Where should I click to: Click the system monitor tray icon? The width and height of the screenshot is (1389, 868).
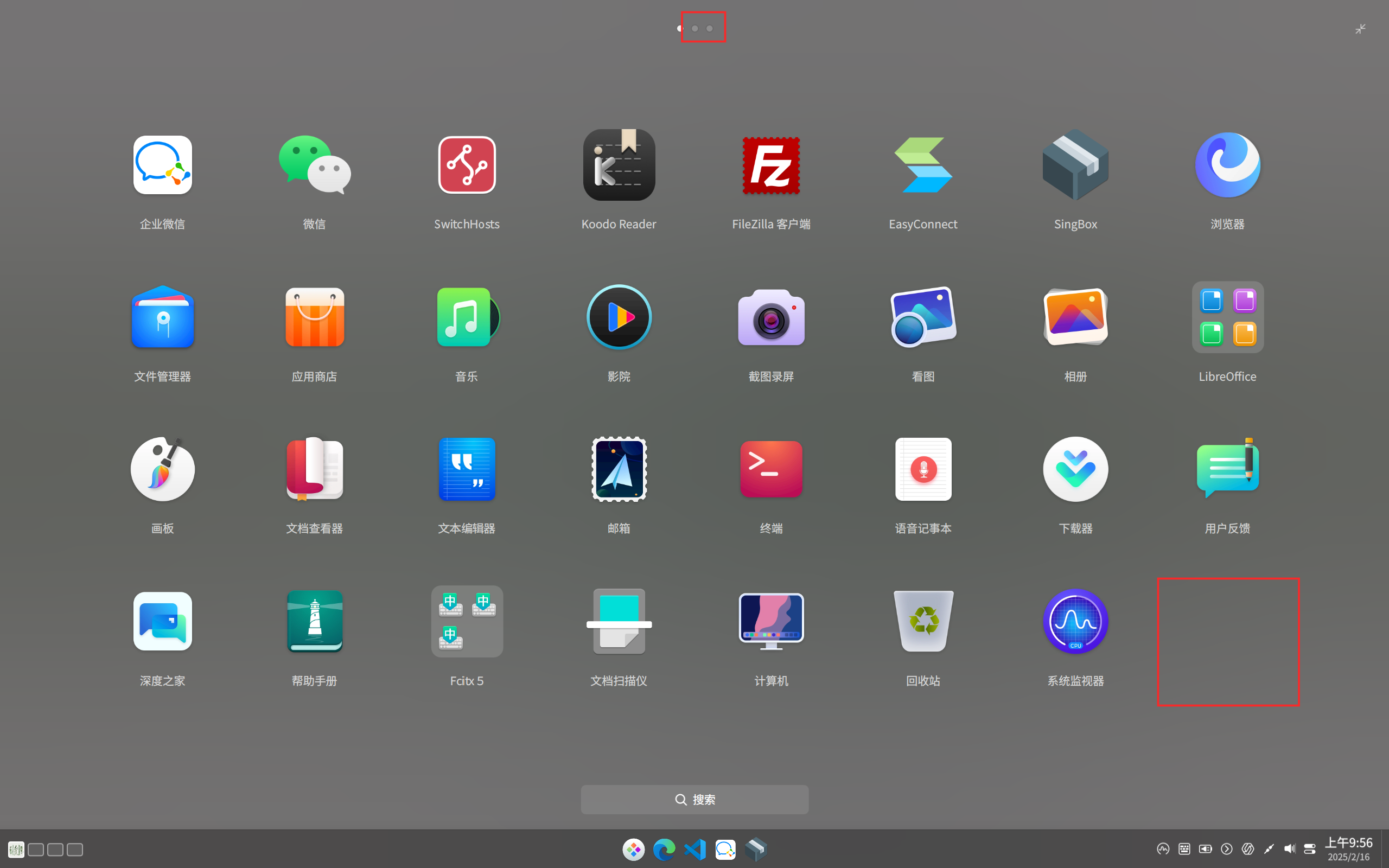click(x=1163, y=848)
